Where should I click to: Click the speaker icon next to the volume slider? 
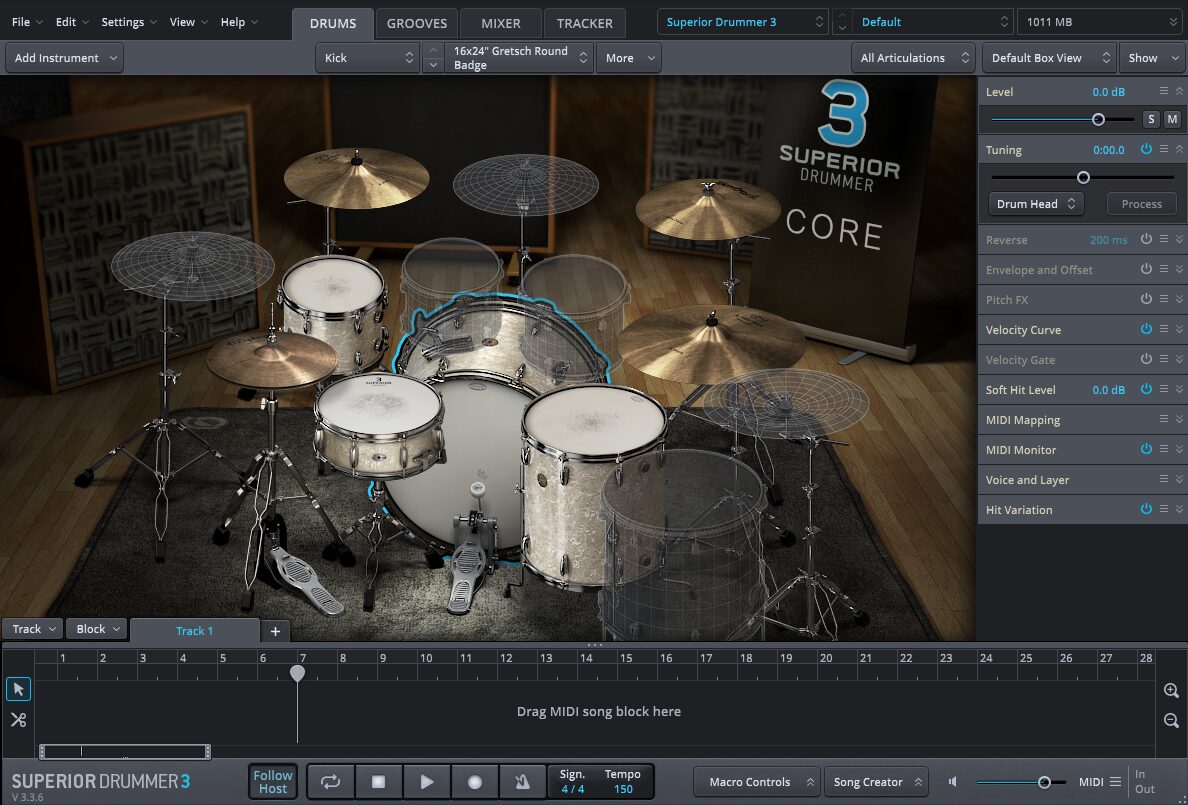pos(951,781)
